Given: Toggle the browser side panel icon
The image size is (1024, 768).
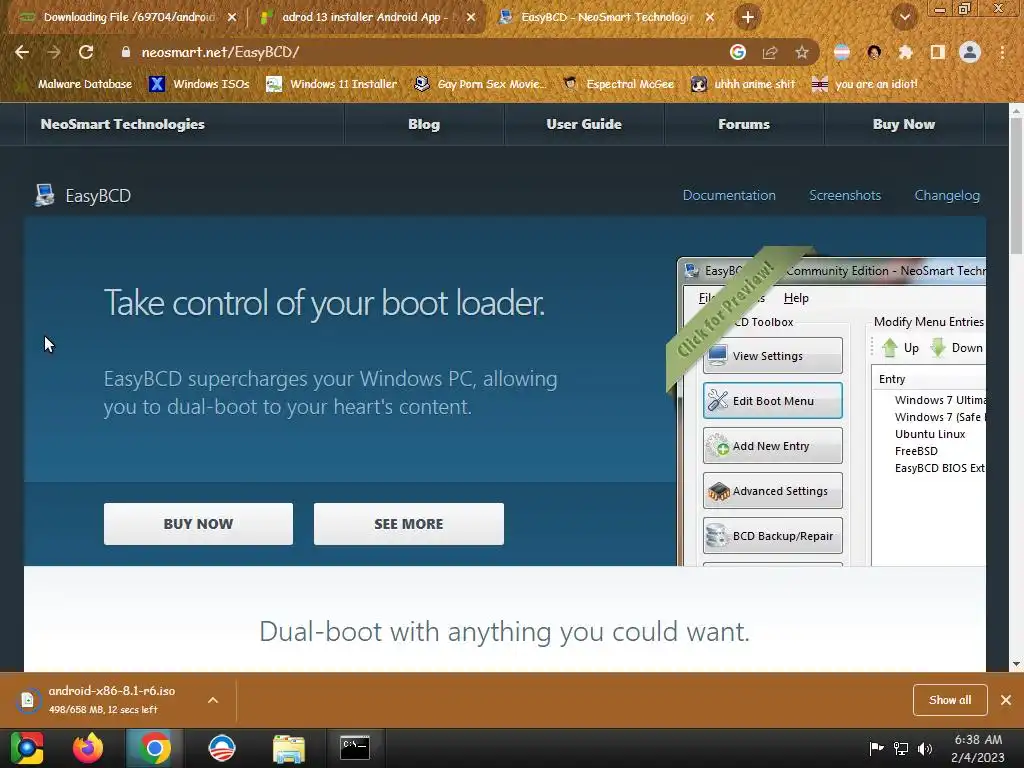Looking at the screenshot, I should [x=937, y=52].
